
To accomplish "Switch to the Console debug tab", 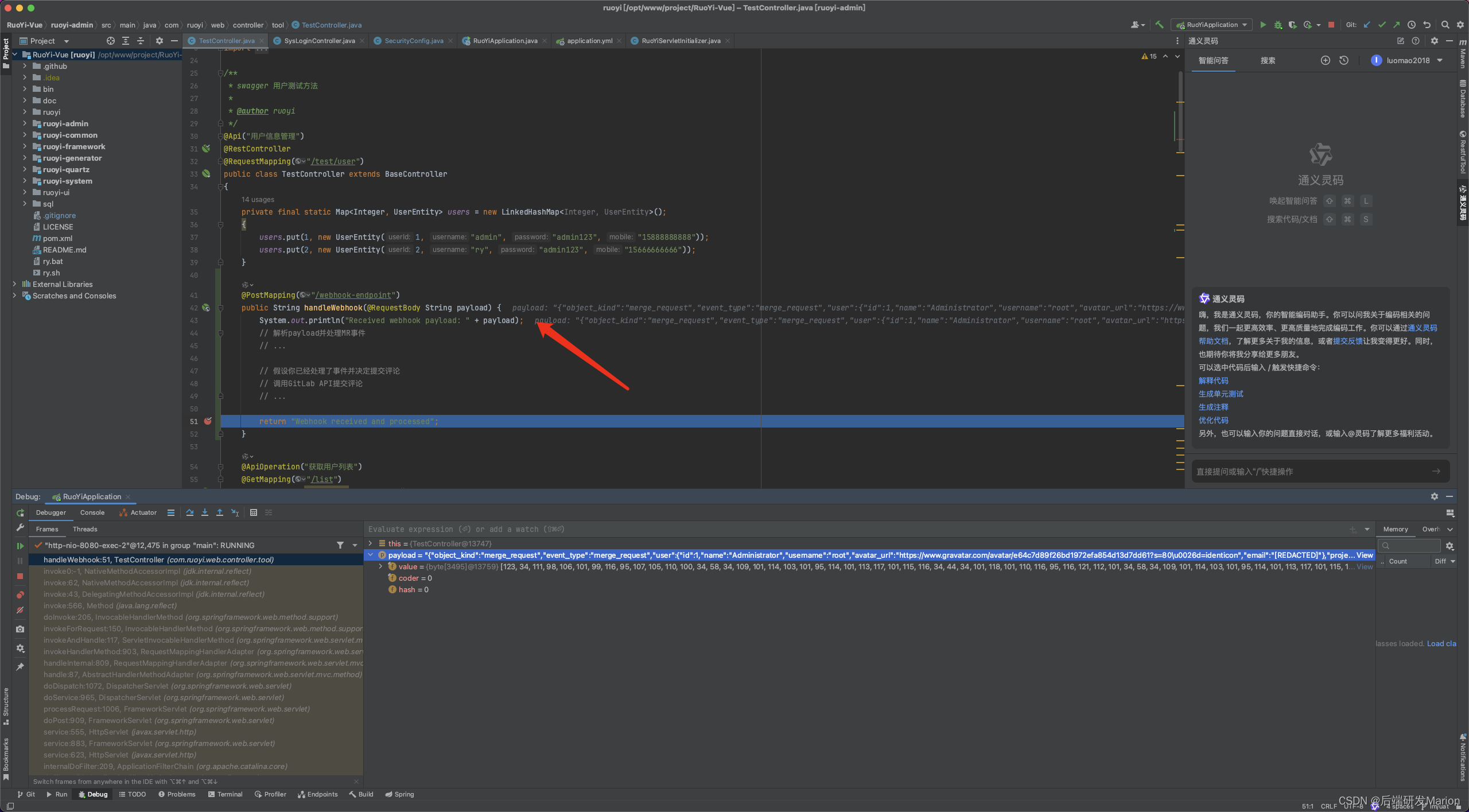I will pyautogui.click(x=92, y=512).
